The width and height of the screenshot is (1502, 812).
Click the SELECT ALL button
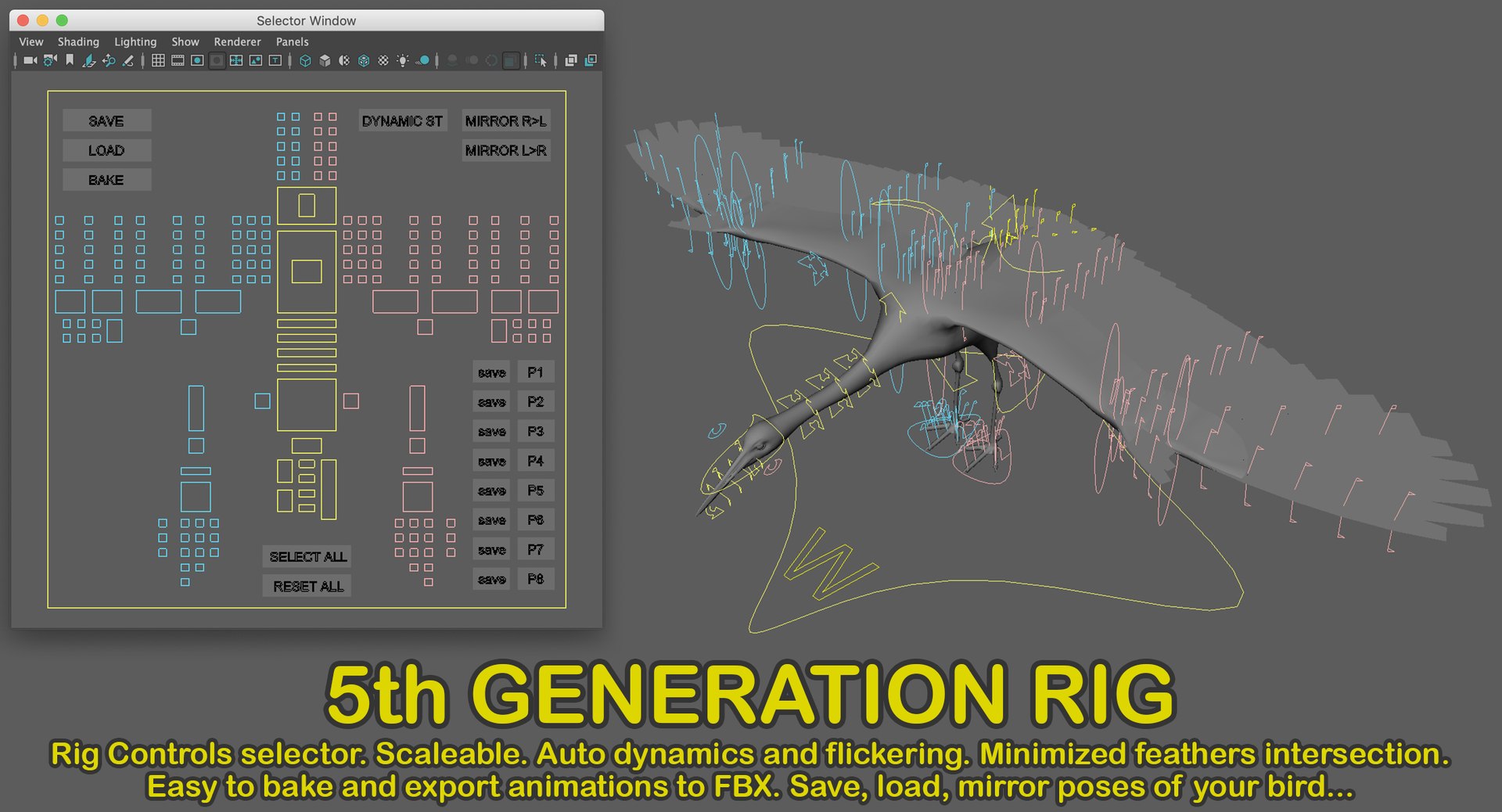(307, 557)
